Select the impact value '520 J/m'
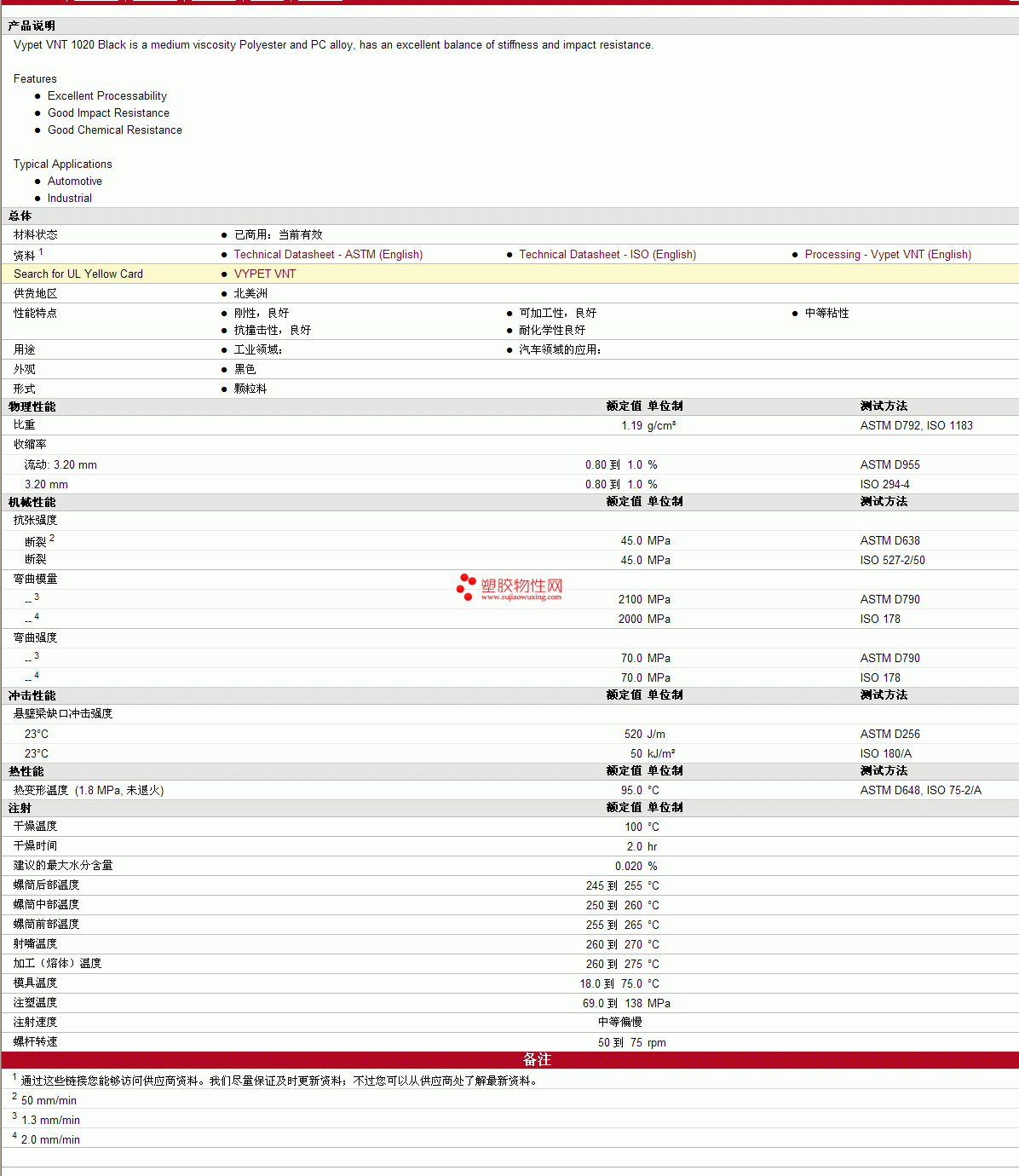Image resolution: width=1019 pixels, height=1176 pixels. [x=645, y=734]
